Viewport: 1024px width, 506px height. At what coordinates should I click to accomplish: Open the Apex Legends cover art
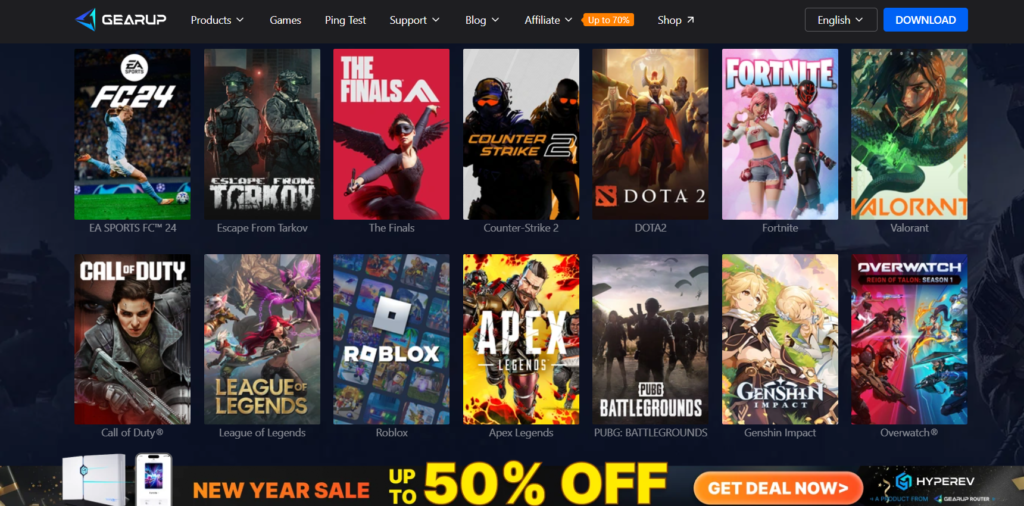tap(521, 339)
